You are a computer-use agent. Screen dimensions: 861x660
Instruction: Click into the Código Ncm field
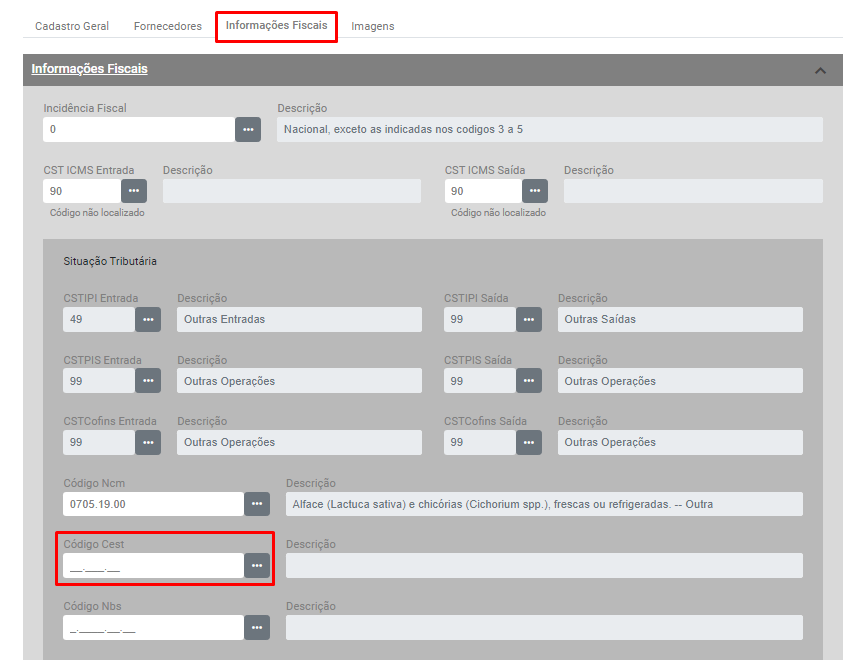(153, 504)
